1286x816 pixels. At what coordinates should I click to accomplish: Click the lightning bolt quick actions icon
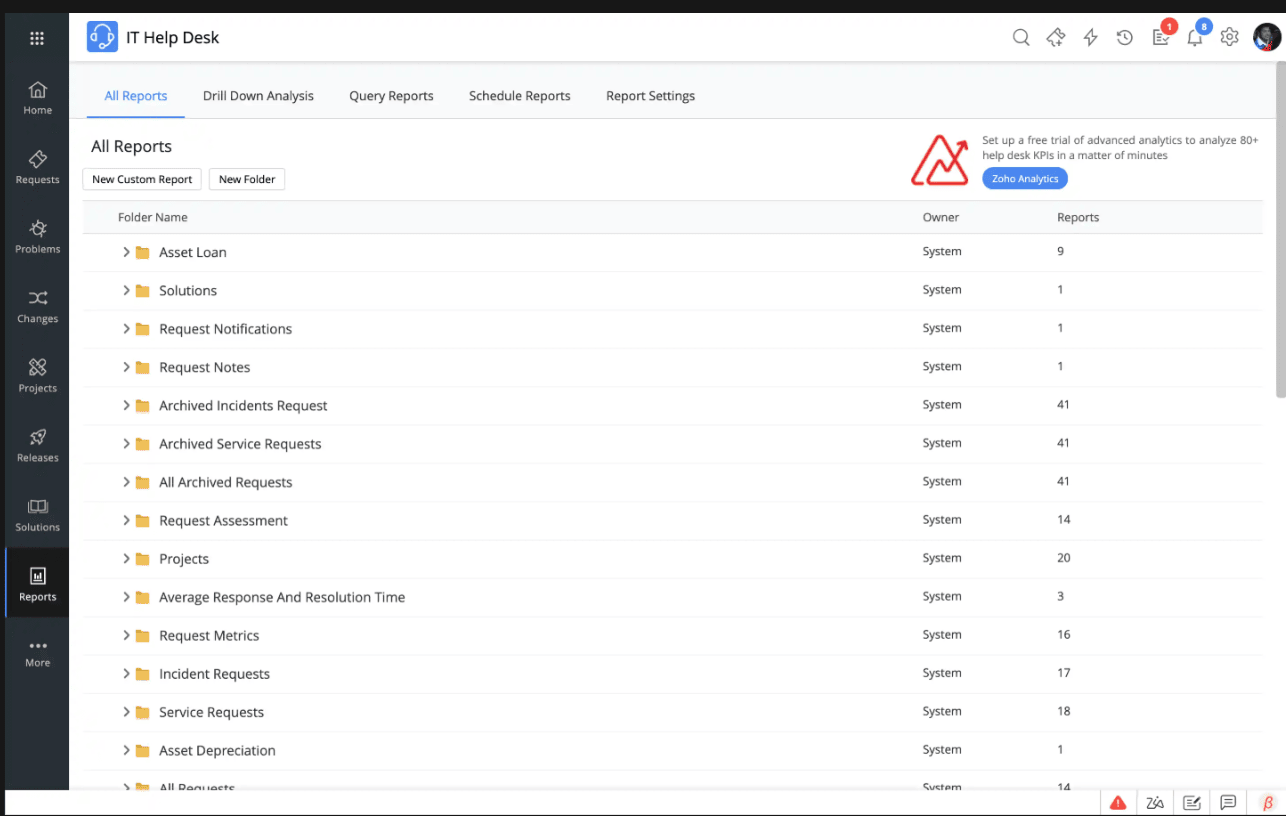[x=1090, y=38]
